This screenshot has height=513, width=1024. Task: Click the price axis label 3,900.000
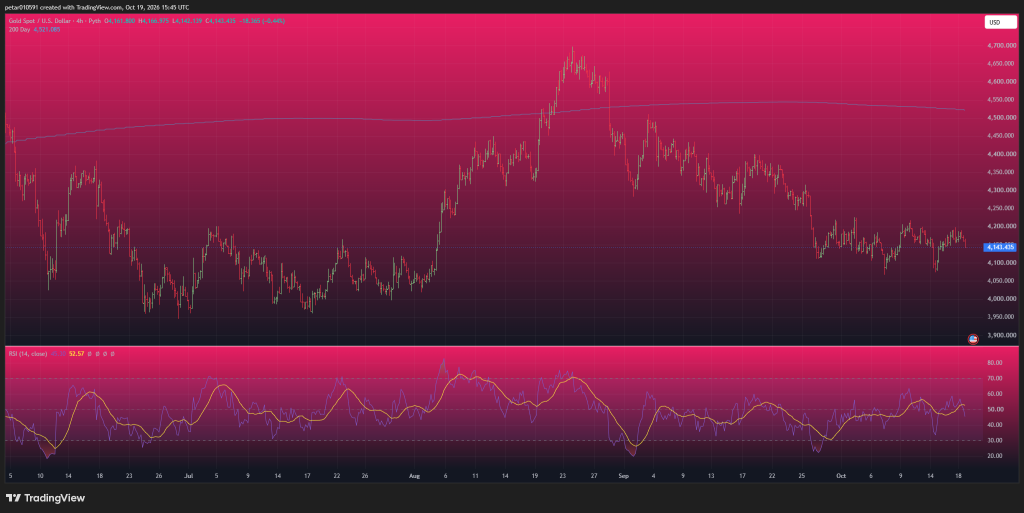(1002, 335)
